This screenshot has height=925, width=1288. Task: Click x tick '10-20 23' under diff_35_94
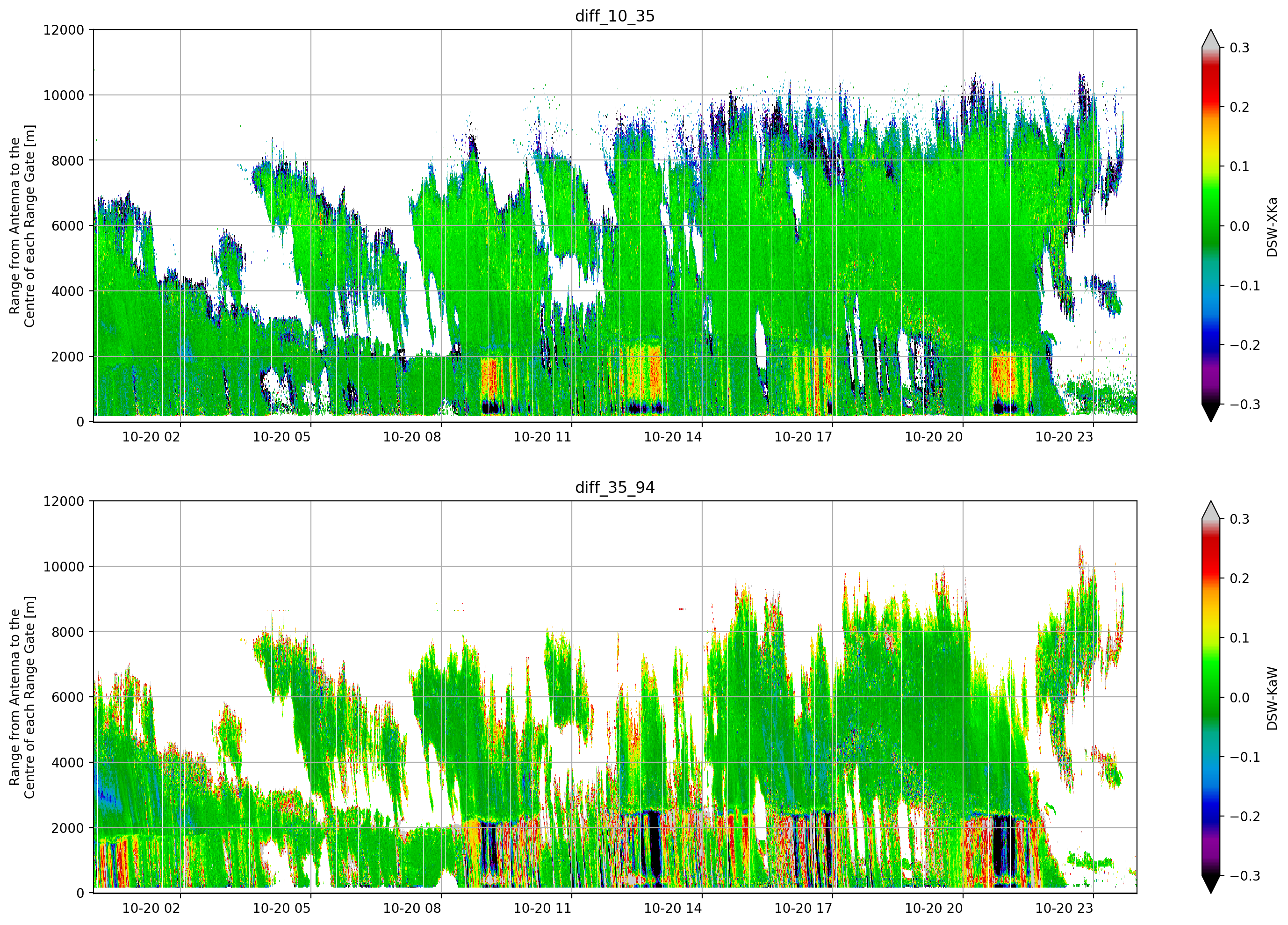[1064, 908]
